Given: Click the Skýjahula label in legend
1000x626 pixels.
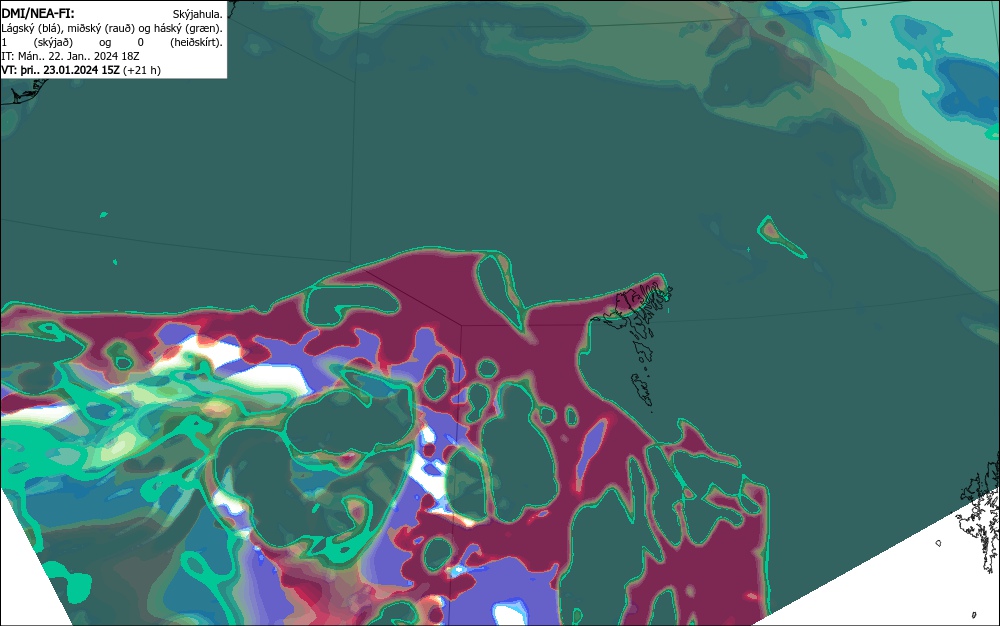Looking at the screenshot, I should 198,14.
